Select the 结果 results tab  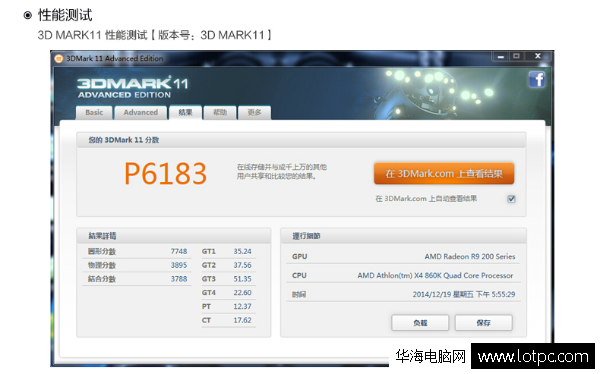pyautogui.click(x=186, y=112)
